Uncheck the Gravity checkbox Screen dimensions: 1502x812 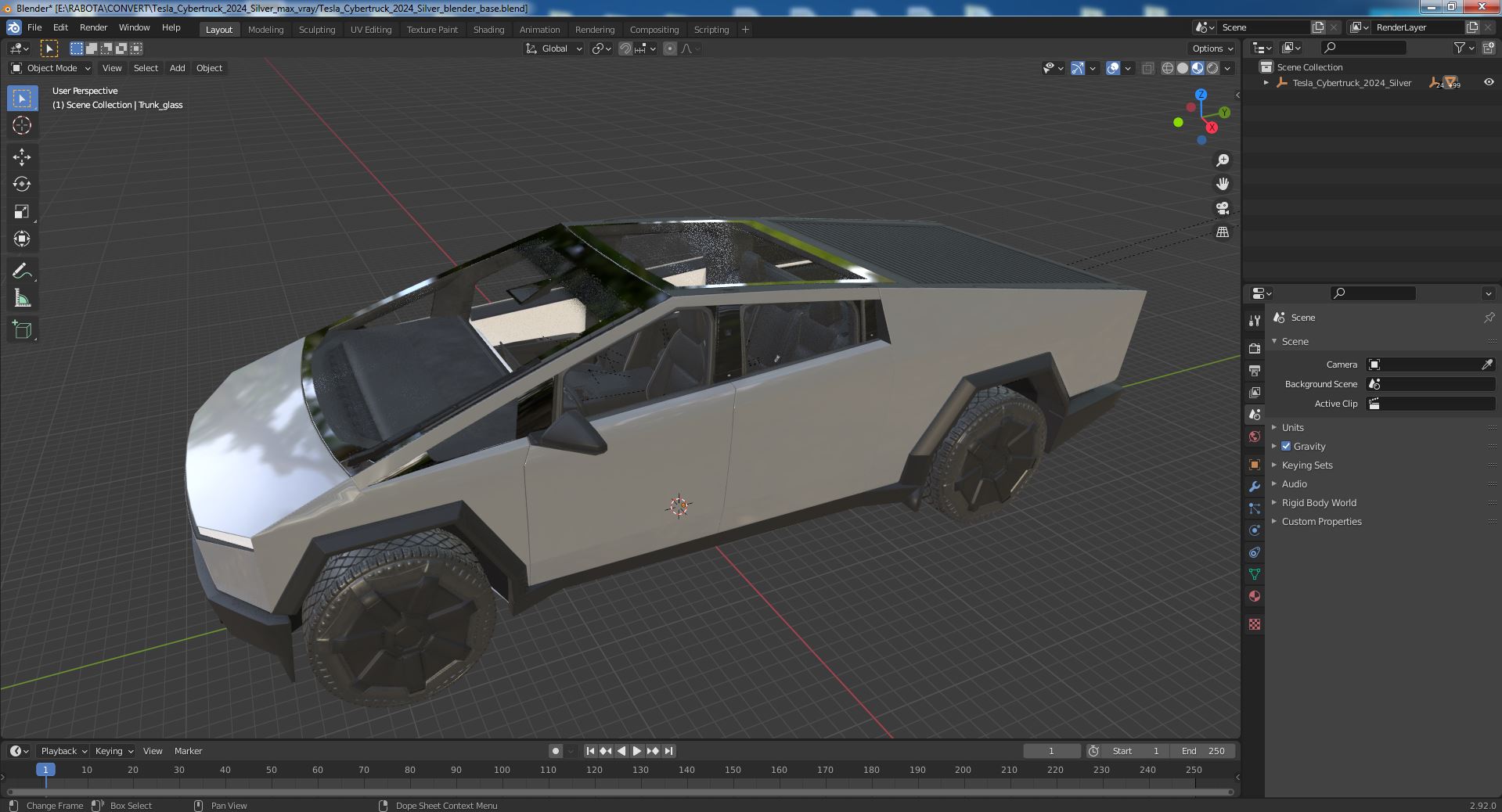tap(1286, 446)
